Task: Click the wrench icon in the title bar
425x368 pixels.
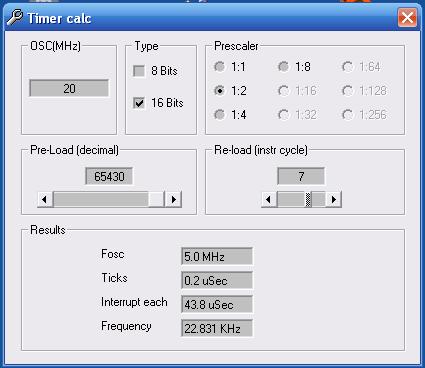Action: click(x=15, y=17)
